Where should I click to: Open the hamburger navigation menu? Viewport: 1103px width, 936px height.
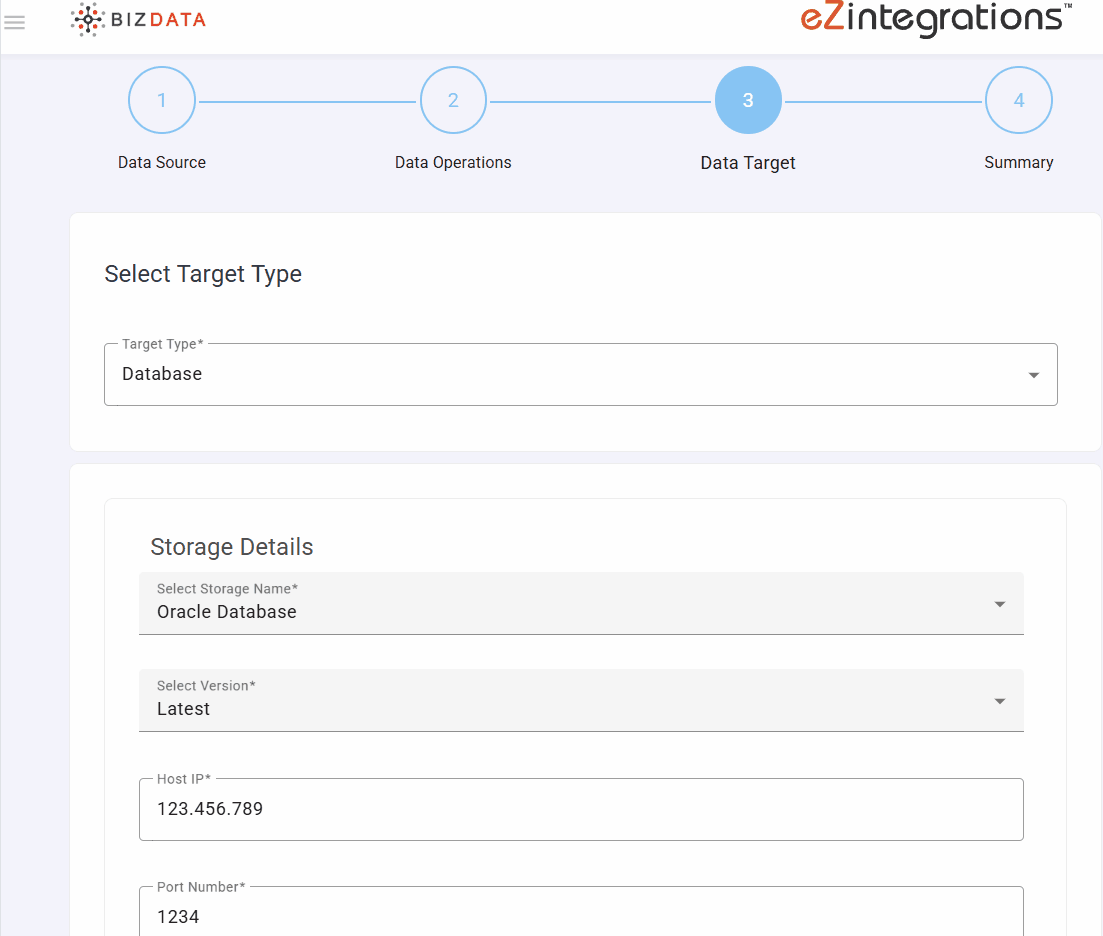click(x=15, y=22)
